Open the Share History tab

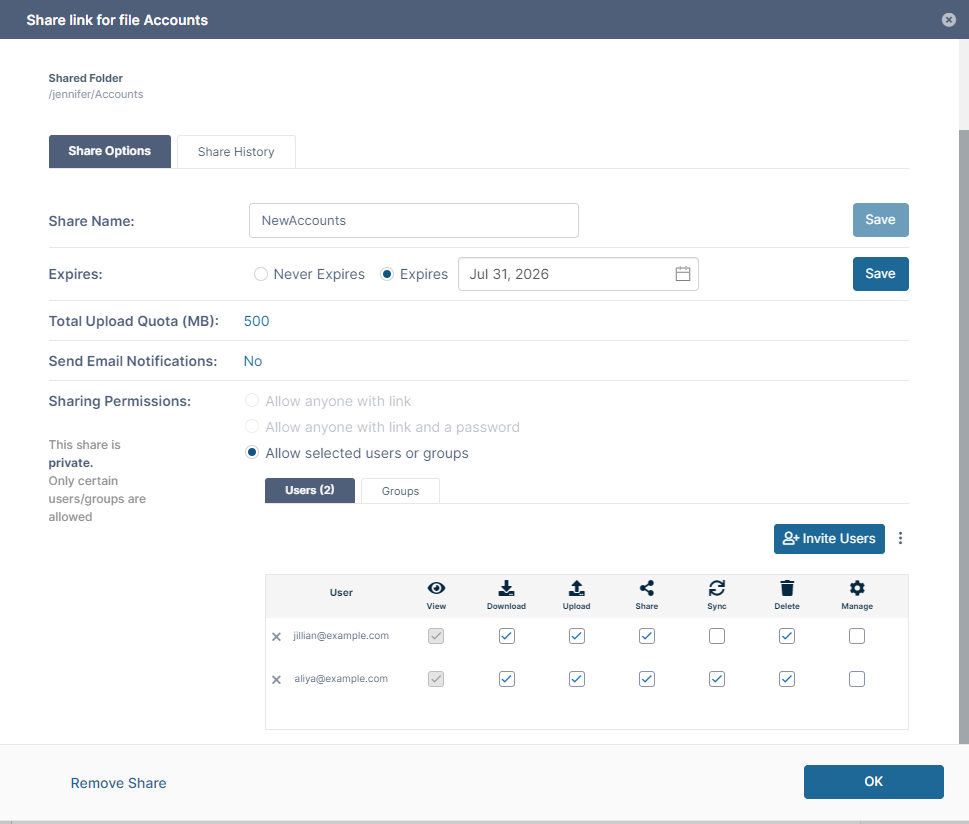tap(236, 151)
